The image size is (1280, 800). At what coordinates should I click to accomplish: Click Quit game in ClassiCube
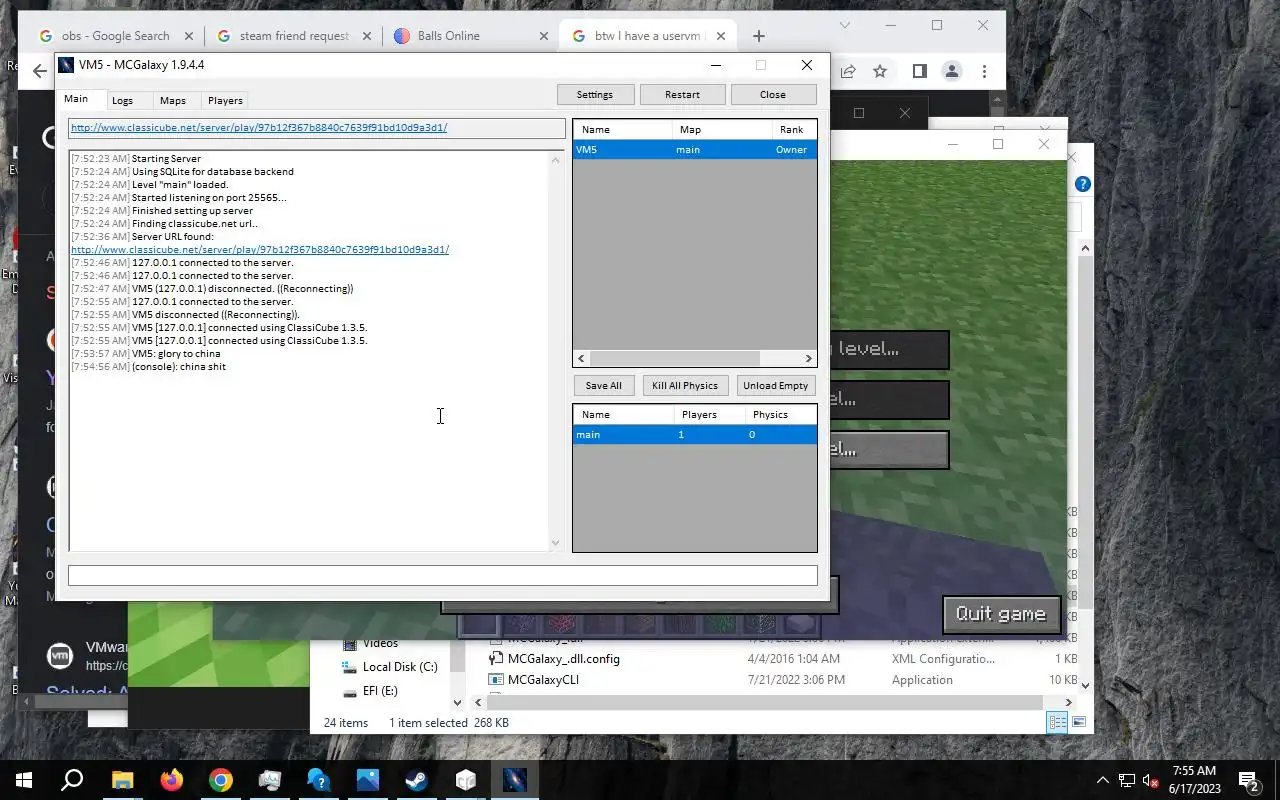1000,614
